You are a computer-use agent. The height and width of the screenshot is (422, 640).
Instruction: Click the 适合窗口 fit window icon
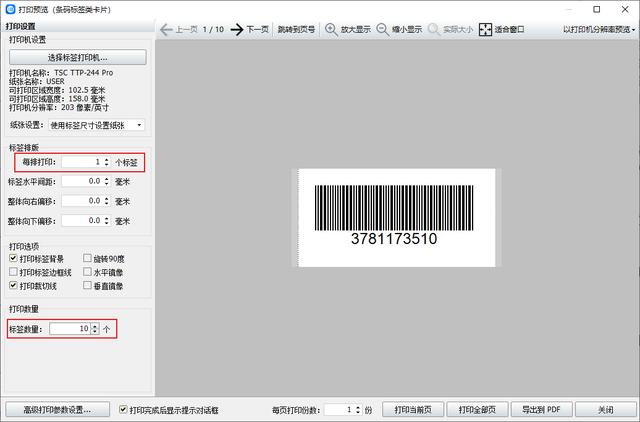[485, 29]
